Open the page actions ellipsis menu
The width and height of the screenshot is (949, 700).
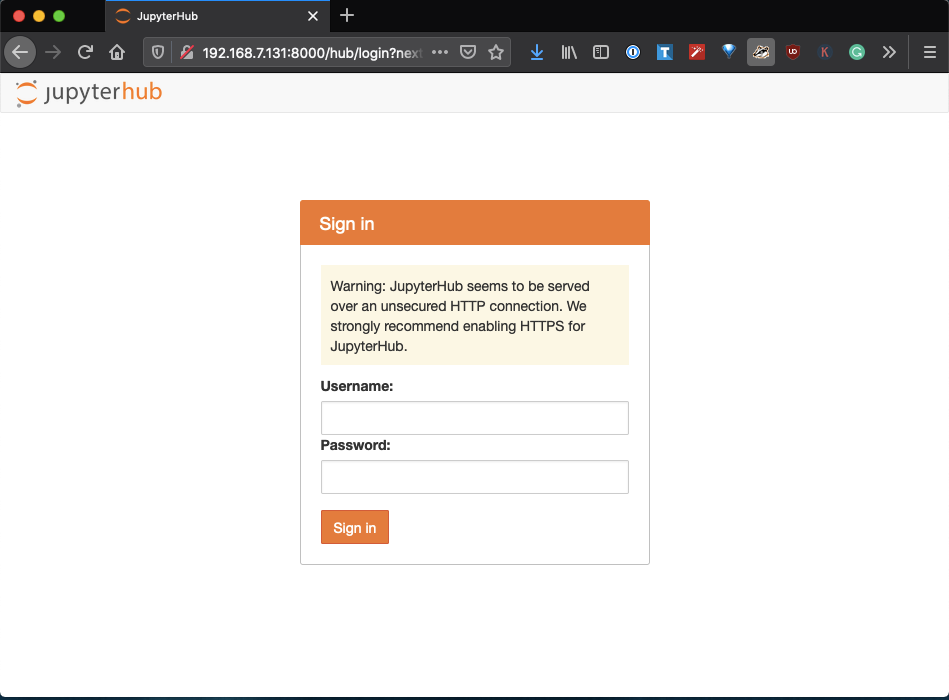pos(438,52)
